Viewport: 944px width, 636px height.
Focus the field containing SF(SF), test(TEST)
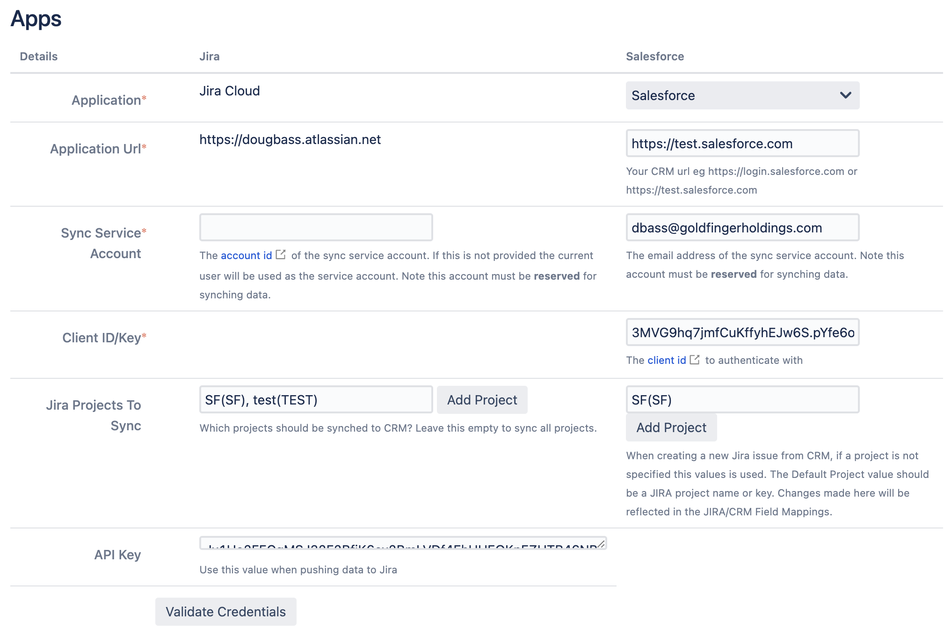316,400
